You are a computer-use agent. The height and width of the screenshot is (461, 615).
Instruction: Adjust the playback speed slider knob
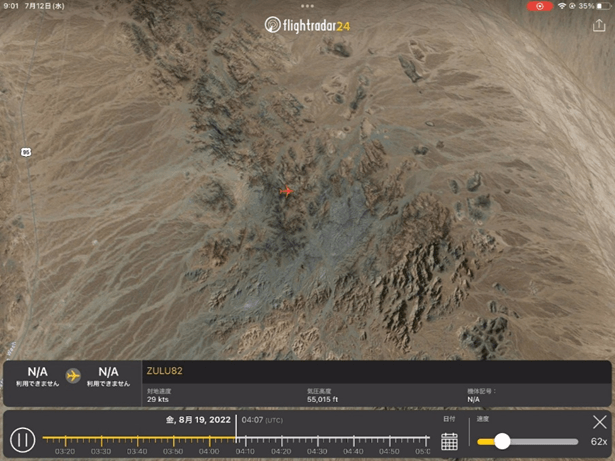click(x=502, y=441)
